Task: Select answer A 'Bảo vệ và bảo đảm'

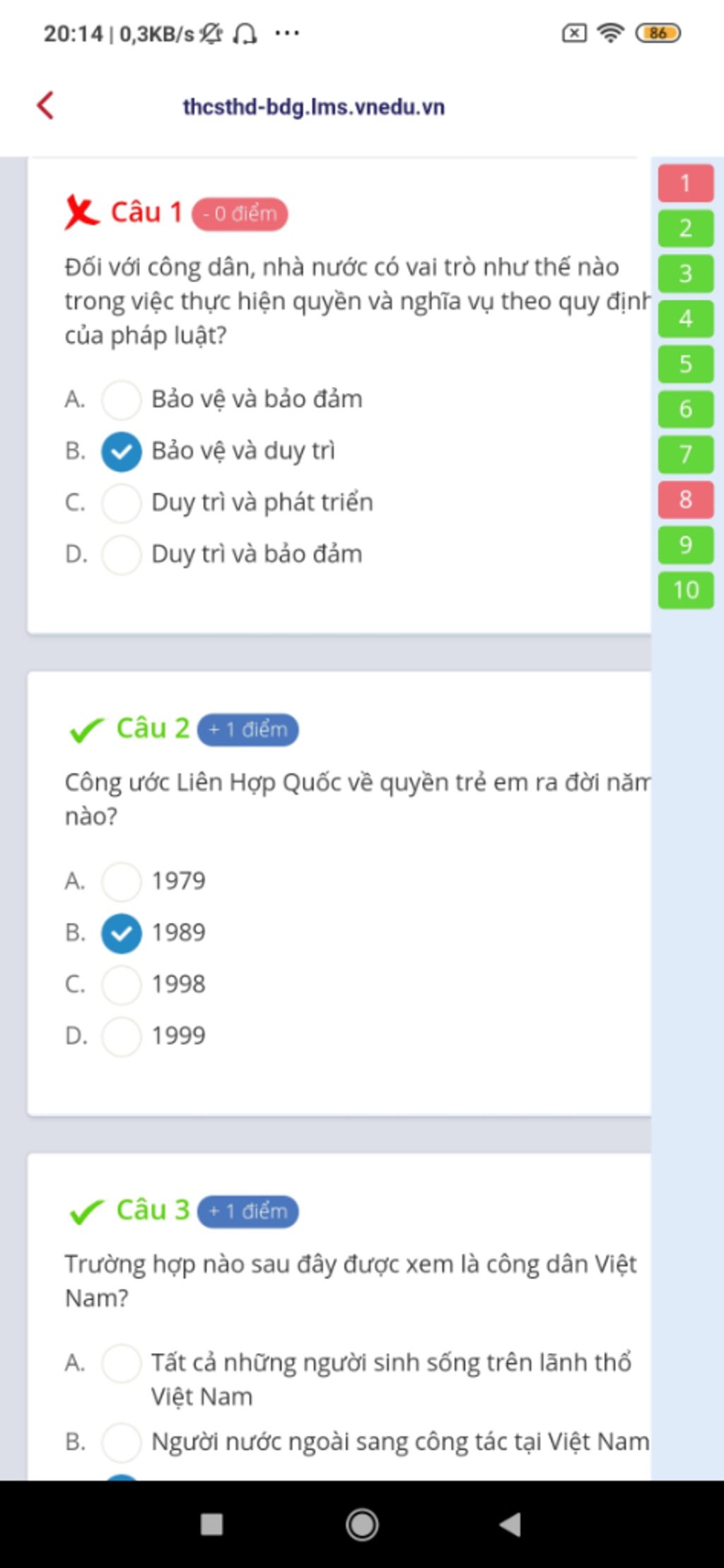Action: point(122,400)
